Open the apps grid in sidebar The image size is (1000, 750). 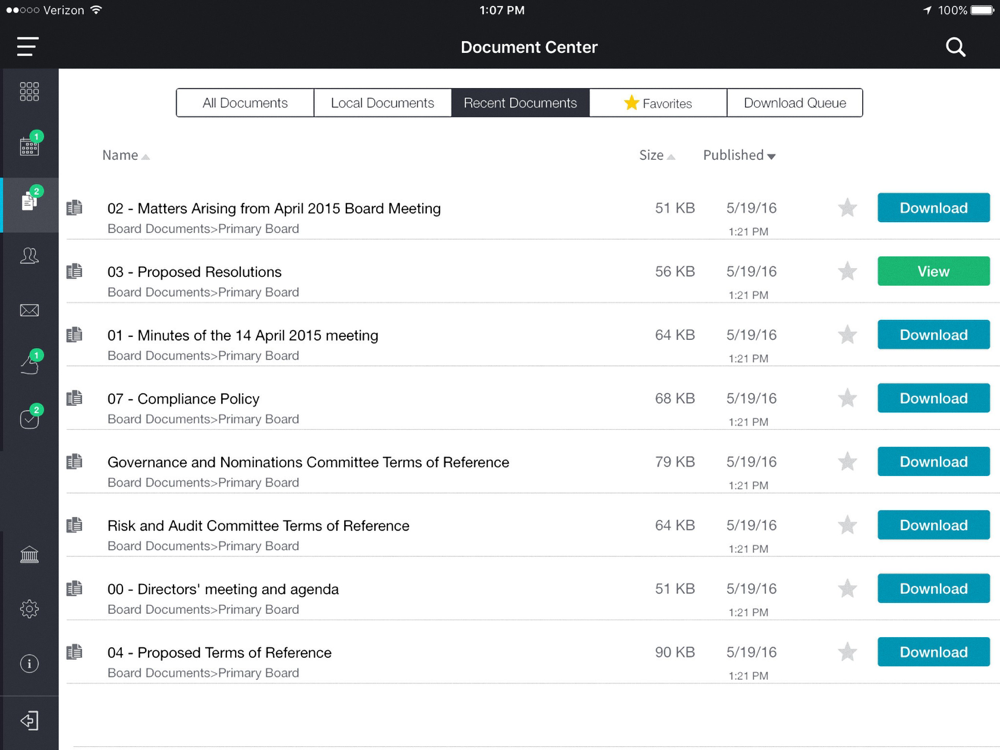pos(29,92)
